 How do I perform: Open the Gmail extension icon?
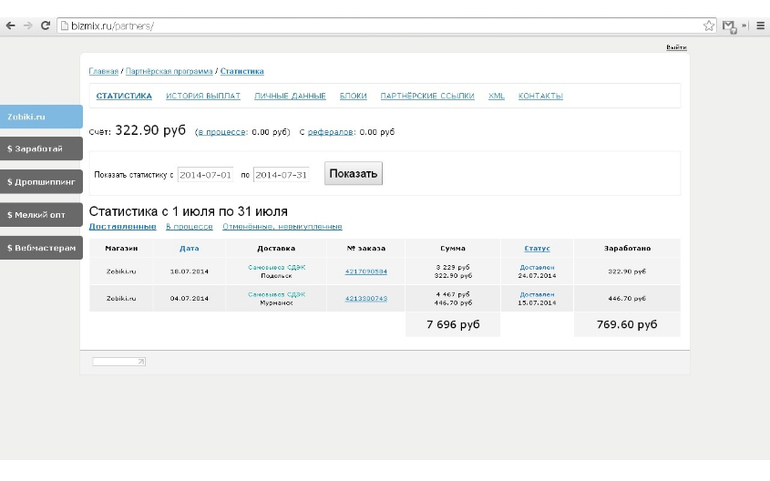click(x=729, y=26)
